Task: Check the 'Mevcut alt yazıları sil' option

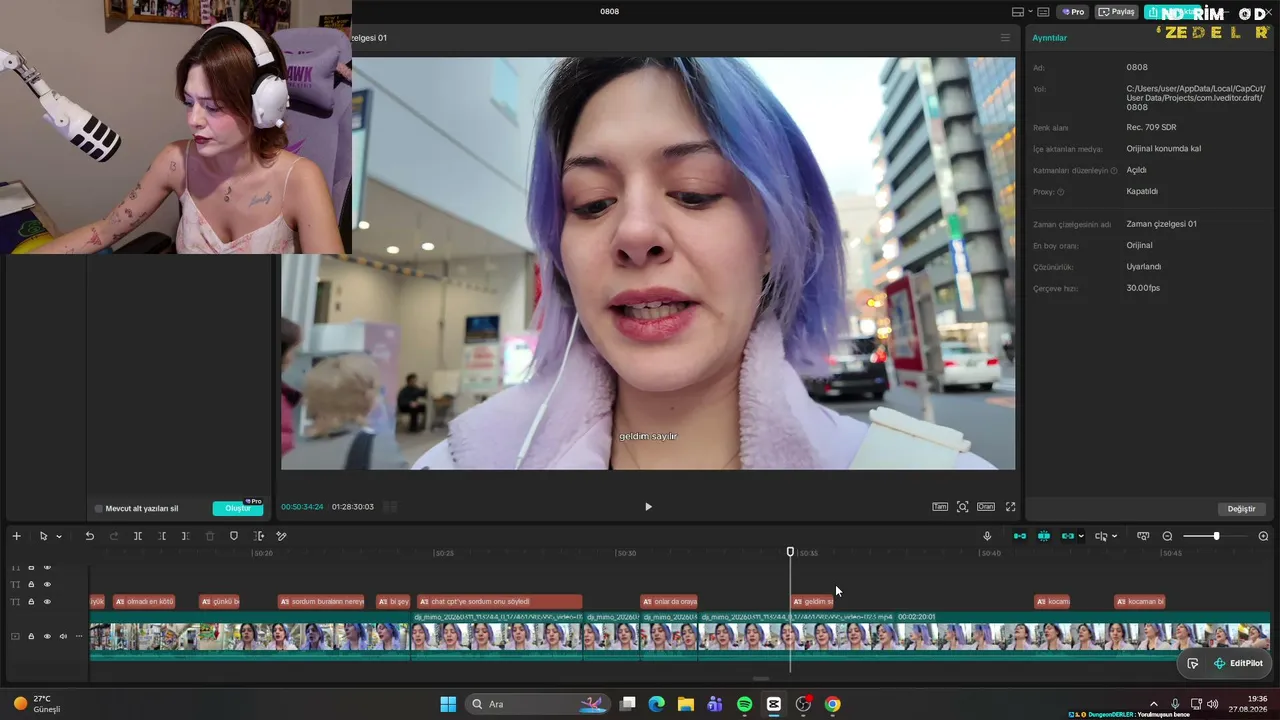Action: (x=99, y=509)
